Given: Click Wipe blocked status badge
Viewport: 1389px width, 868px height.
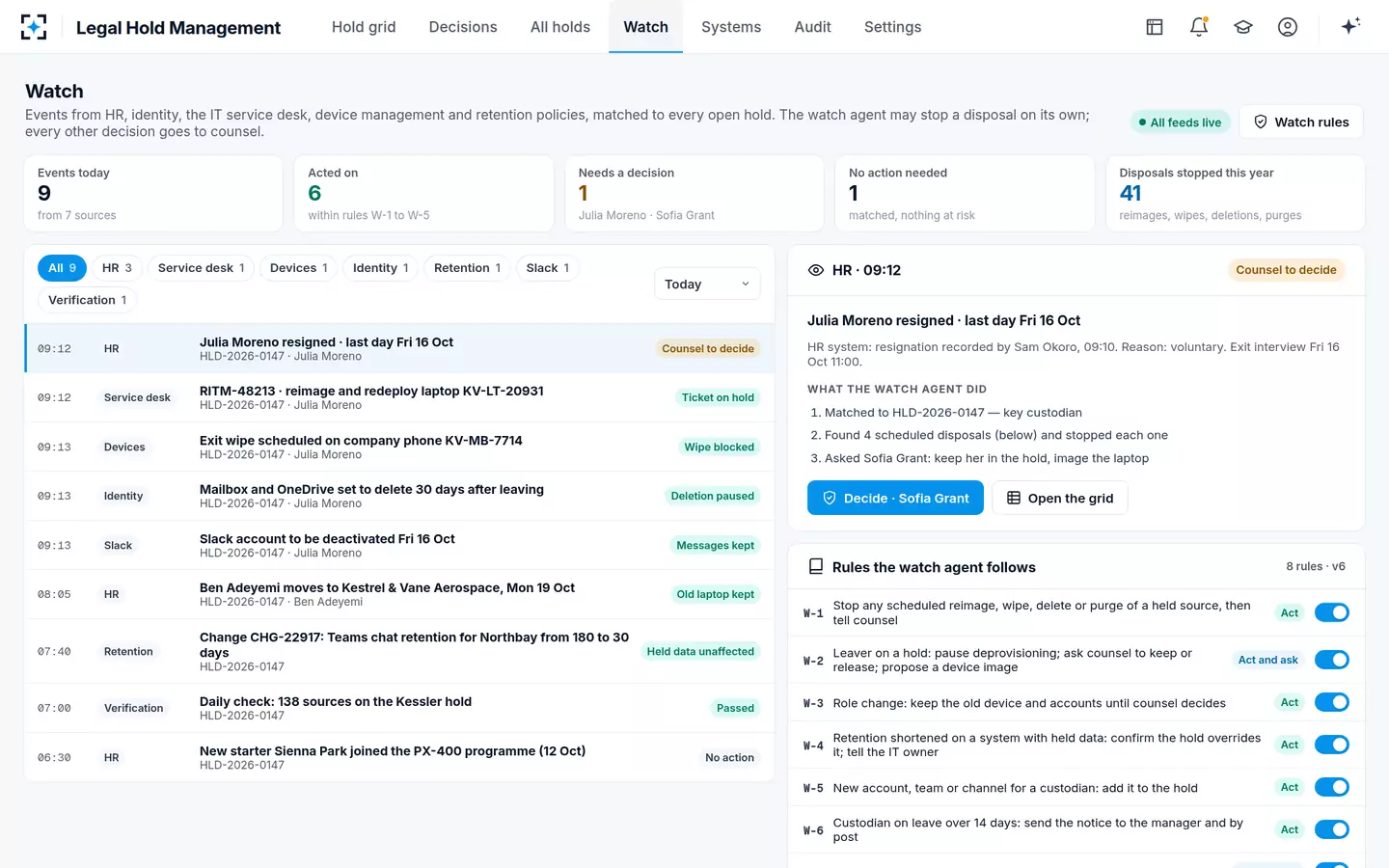Looking at the screenshot, I should [x=720, y=447].
